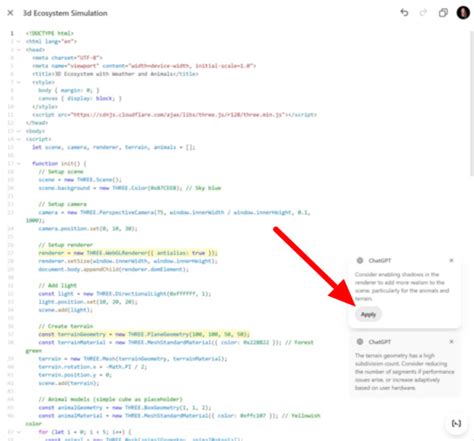Click ChatGPT logo in first comment card
The height and width of the screenshot is (441, 474).
tap(360, 260)
